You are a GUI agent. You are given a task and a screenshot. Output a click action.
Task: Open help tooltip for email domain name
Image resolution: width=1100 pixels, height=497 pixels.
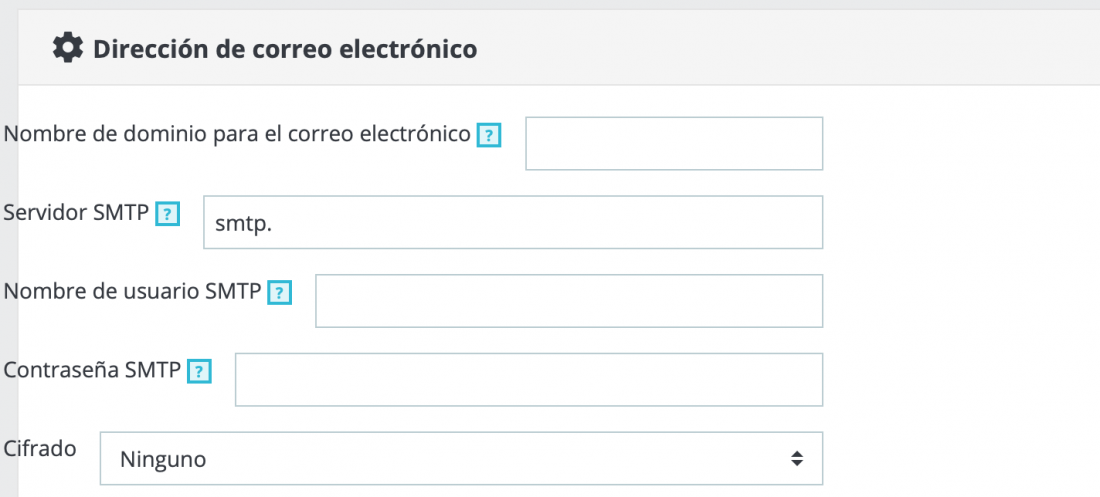point(488,135)
